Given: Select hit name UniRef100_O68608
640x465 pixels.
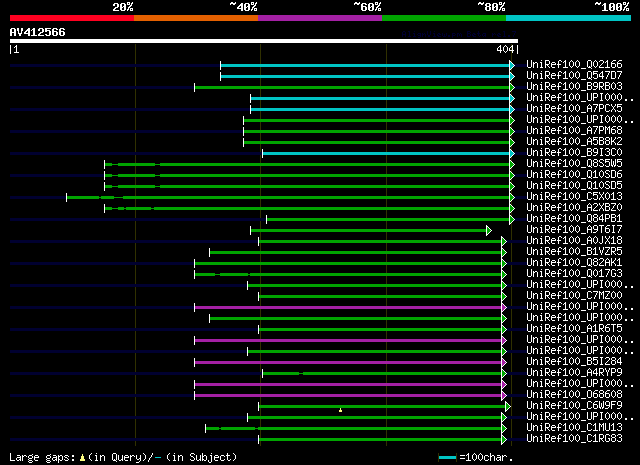Looking at the screenshot, I should (x=574, y=395).
